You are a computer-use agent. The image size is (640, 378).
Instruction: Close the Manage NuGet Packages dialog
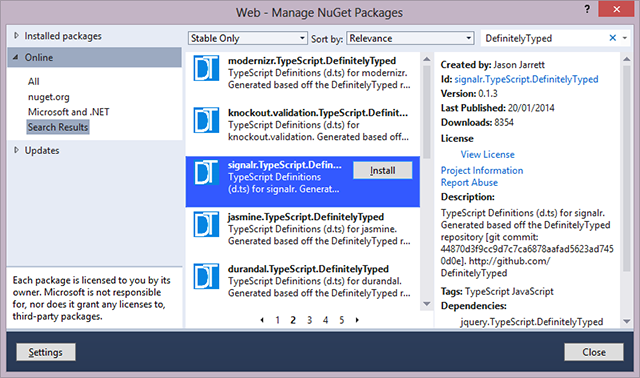[x=594, y=352]
